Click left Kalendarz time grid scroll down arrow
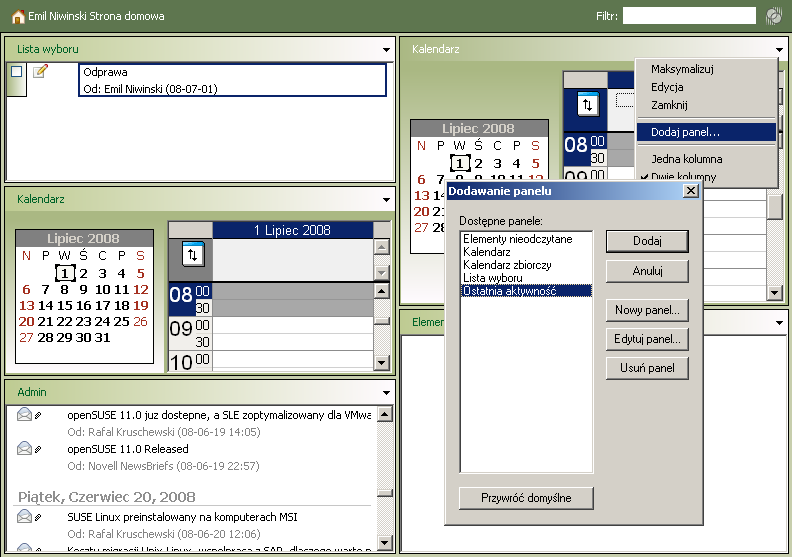The width and height of the screenshot is (792, 557). tap(382, 363)
